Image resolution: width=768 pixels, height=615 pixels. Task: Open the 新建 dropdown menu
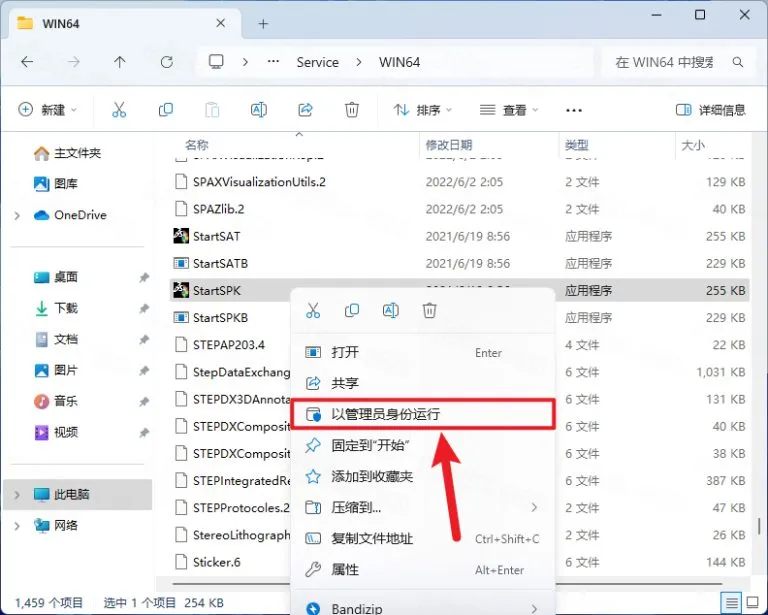coord(47,110)
